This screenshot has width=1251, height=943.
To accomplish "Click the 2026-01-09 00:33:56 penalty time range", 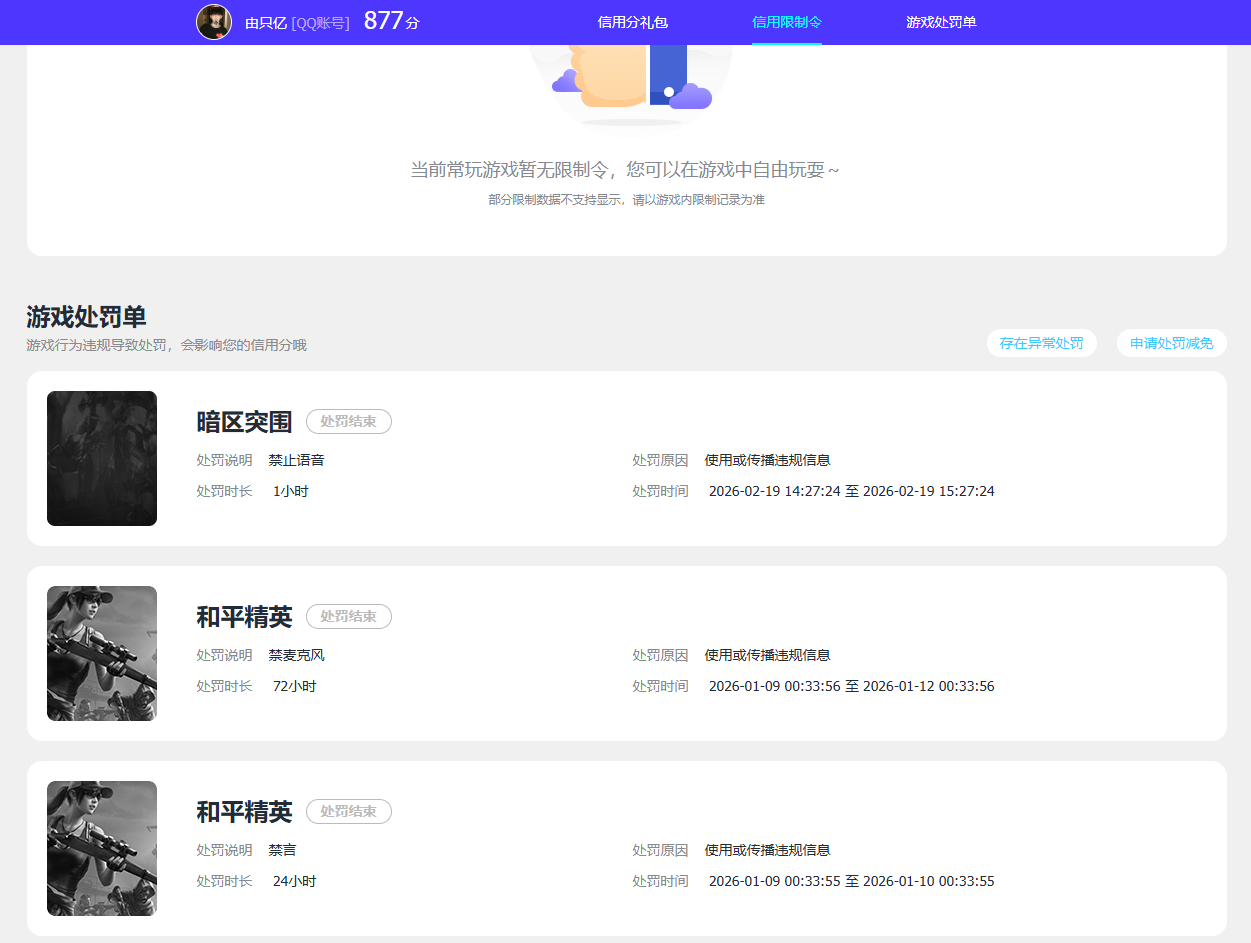I will tap(852, 686).
